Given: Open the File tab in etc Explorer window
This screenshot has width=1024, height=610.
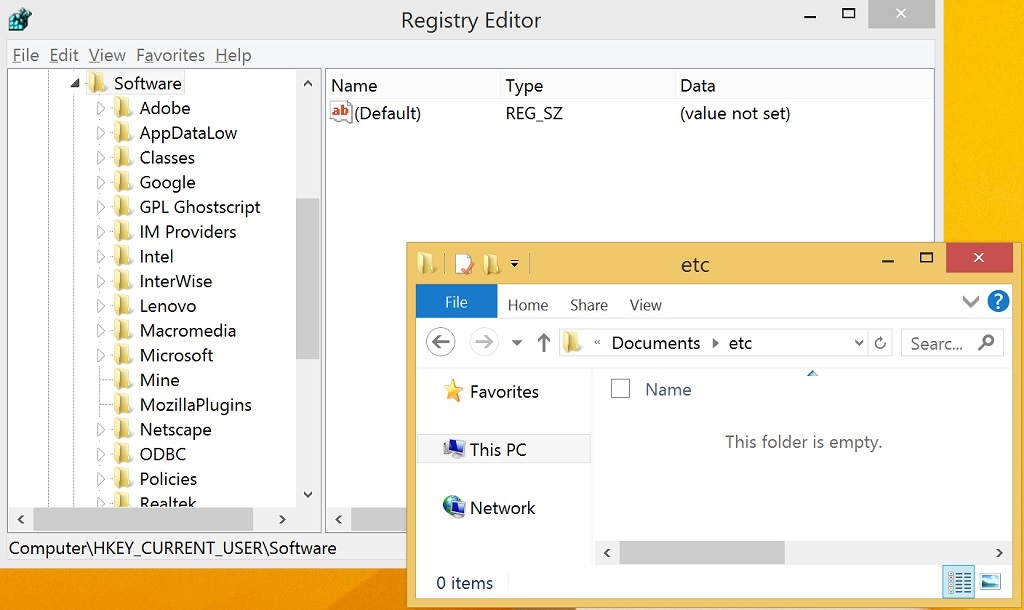Looking at the screenshot, I should [456, 302].
